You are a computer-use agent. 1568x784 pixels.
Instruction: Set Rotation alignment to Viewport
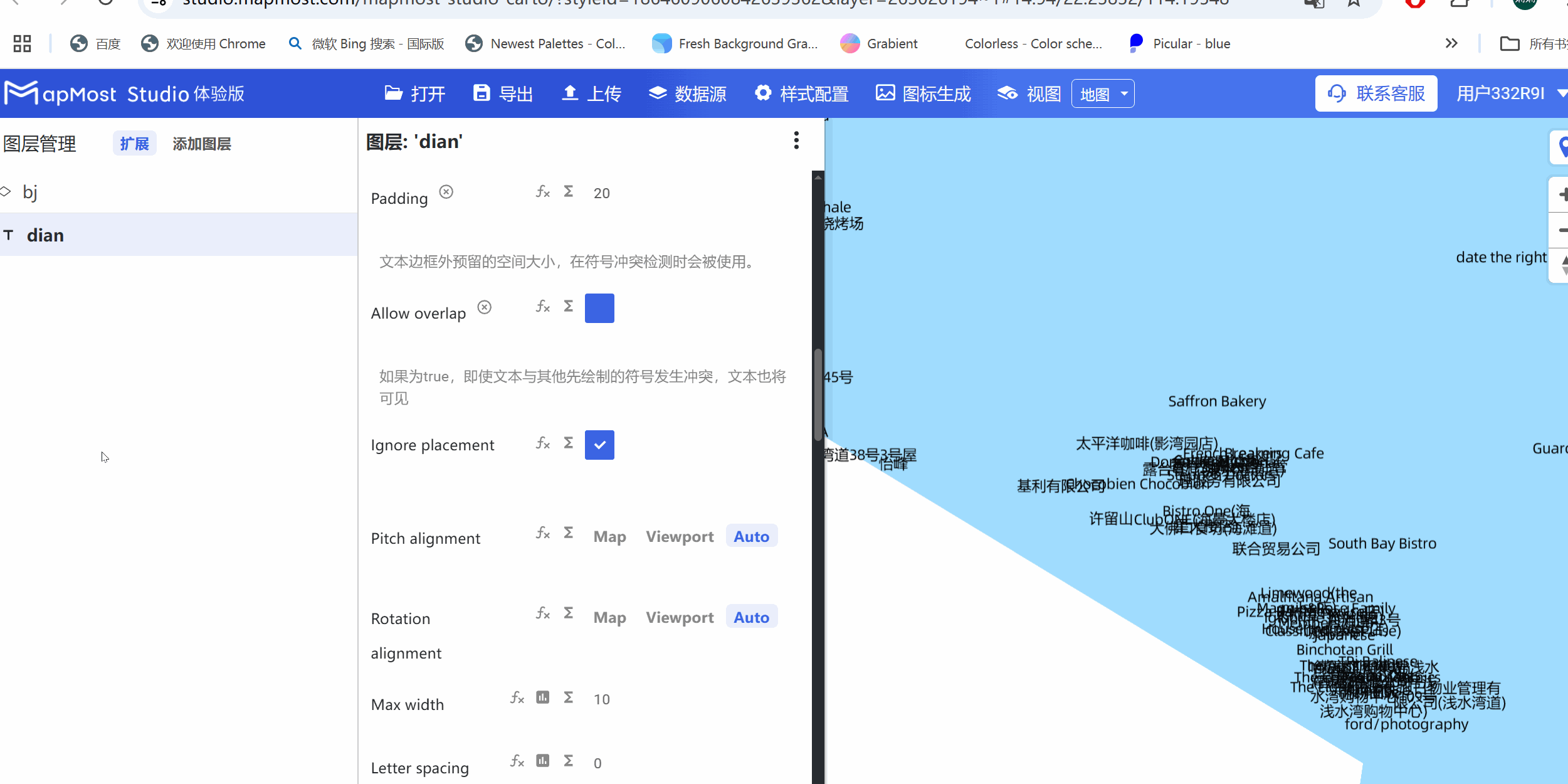[679, 617]
